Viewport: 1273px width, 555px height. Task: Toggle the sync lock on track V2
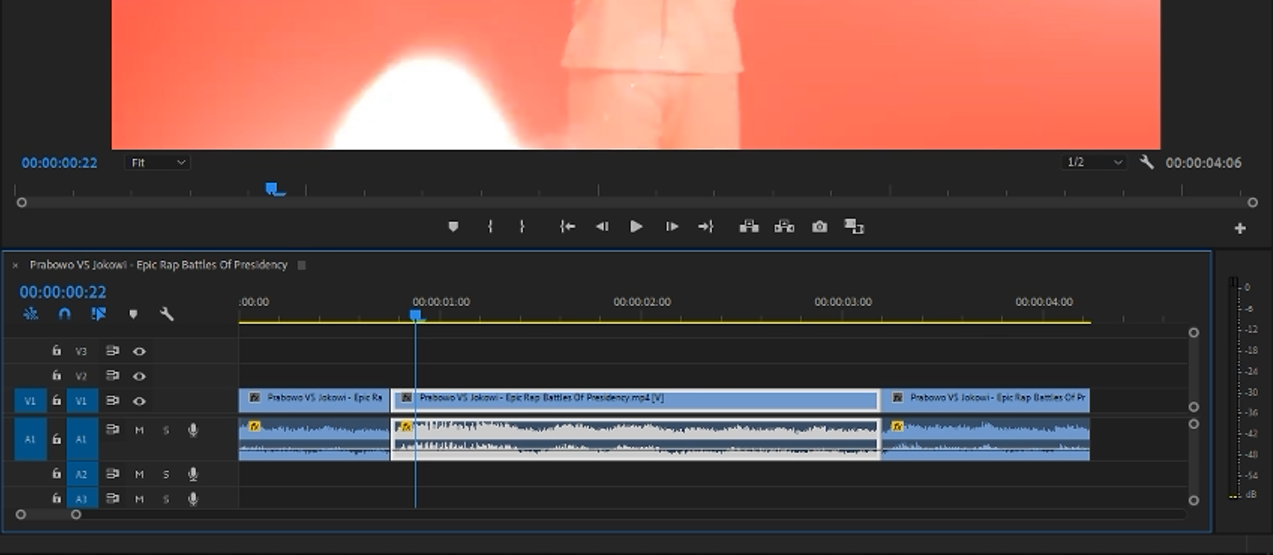[x=112, y=376]
